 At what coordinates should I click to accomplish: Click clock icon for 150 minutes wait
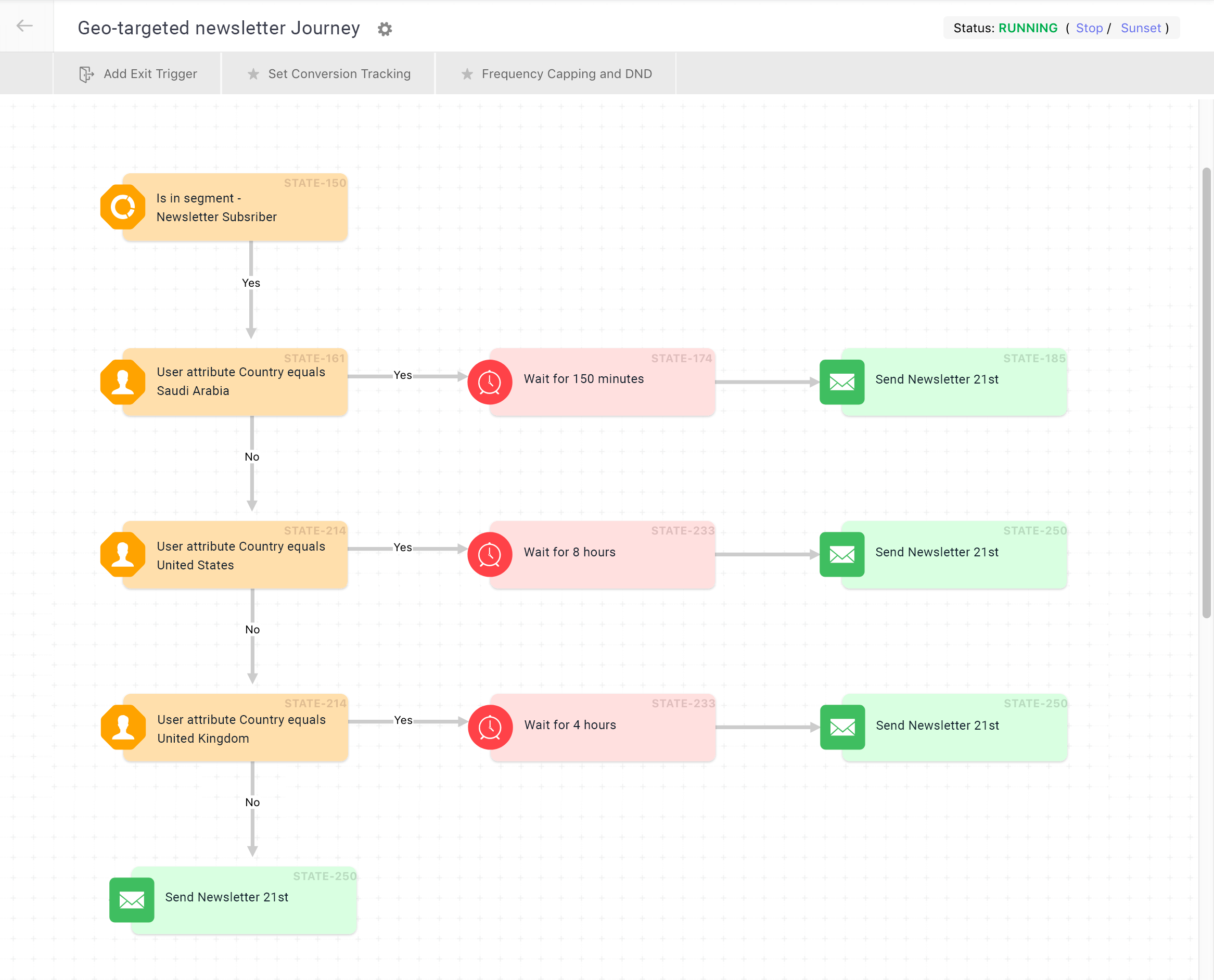pos(489,382)
